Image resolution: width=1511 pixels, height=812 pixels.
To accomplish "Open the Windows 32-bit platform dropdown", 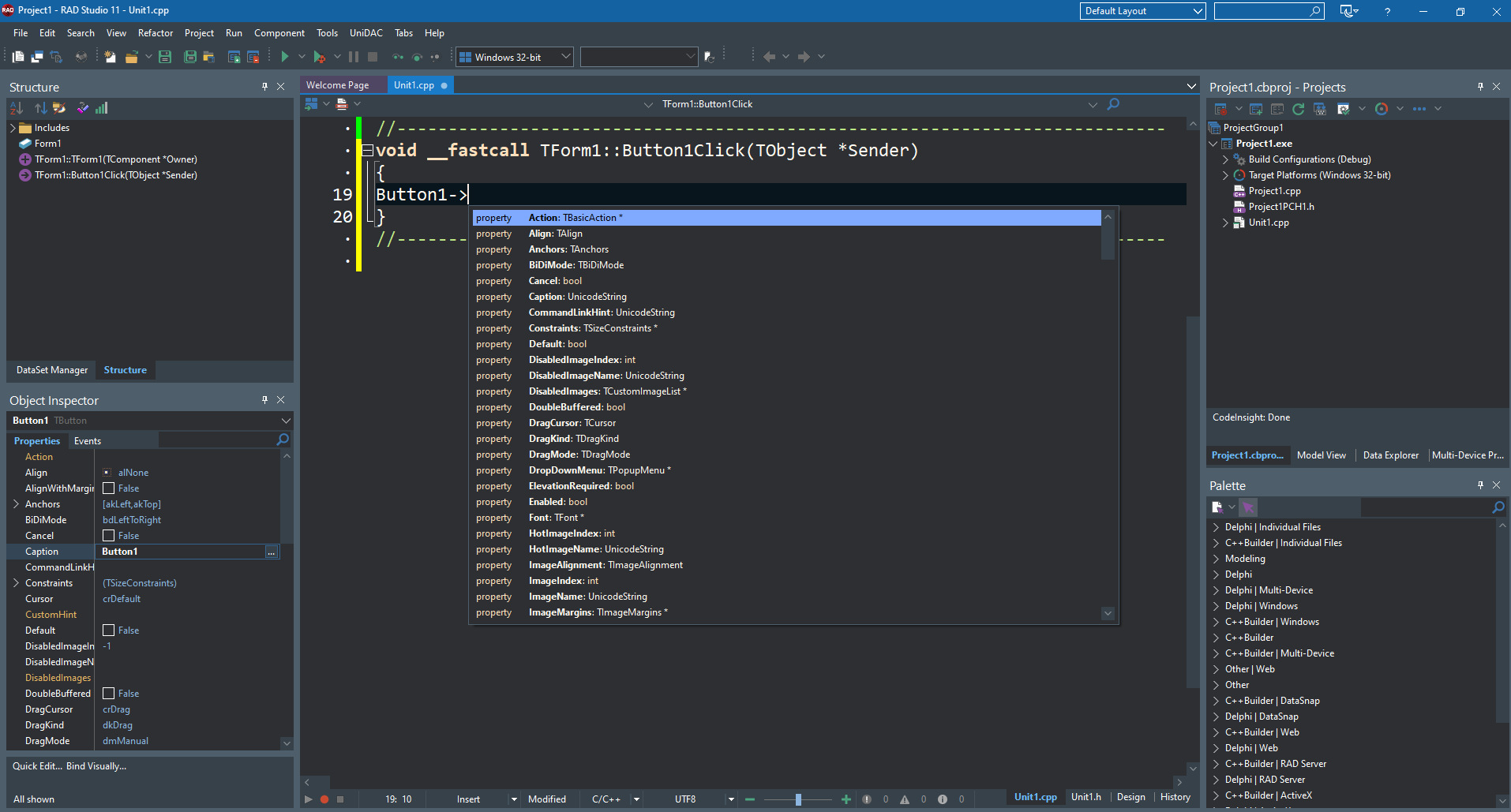I will [565, 57].
